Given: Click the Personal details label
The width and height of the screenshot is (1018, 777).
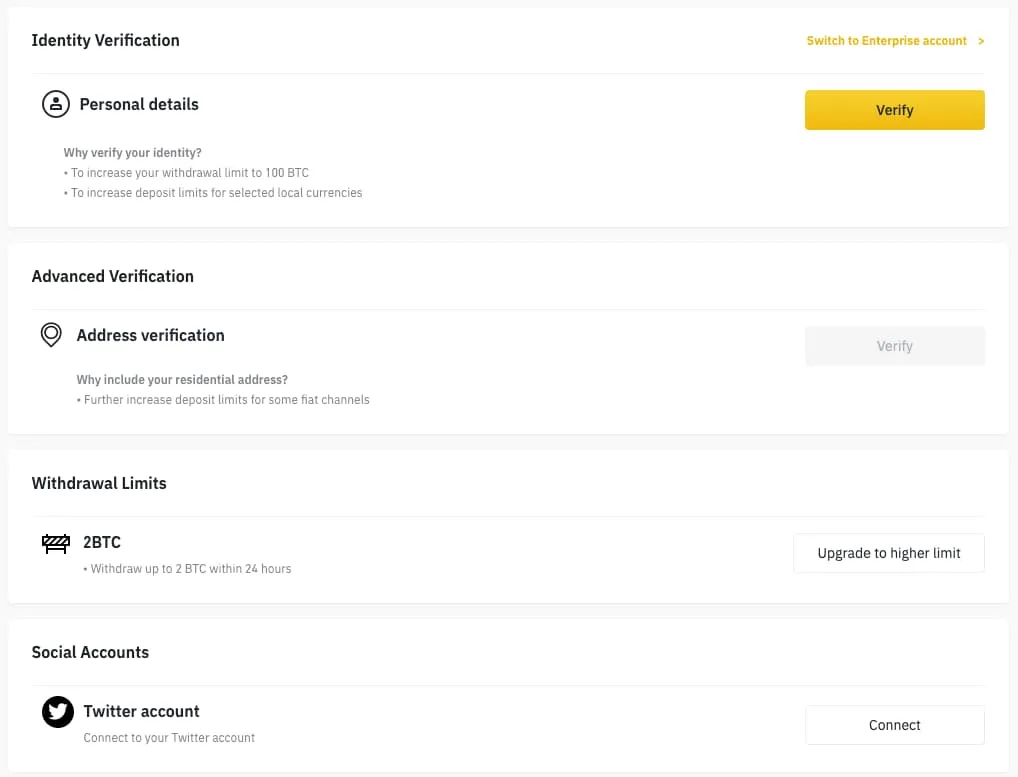Looking at the screenshot, I should [x=139, y=105].
